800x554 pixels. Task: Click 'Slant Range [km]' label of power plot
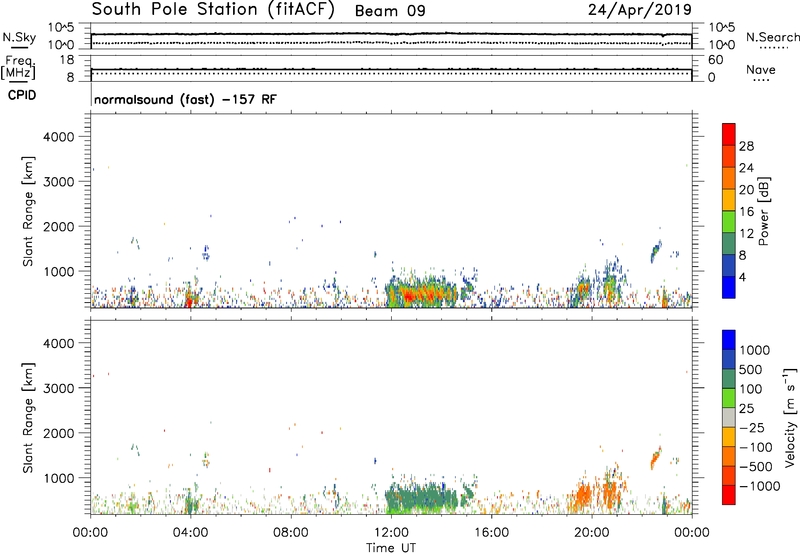[28, 211]
